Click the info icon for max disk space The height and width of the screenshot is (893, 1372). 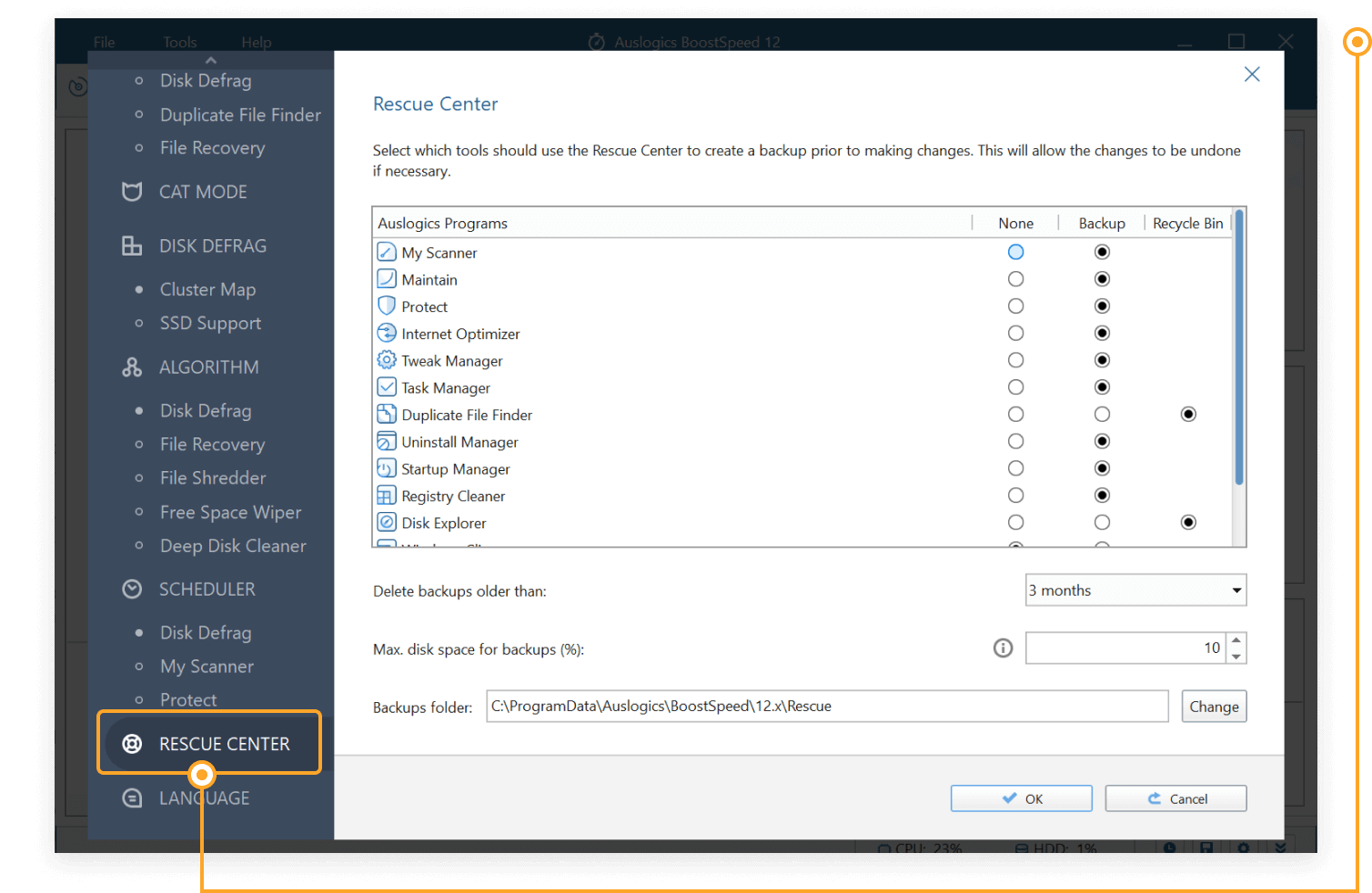[x=1003, y=647]
